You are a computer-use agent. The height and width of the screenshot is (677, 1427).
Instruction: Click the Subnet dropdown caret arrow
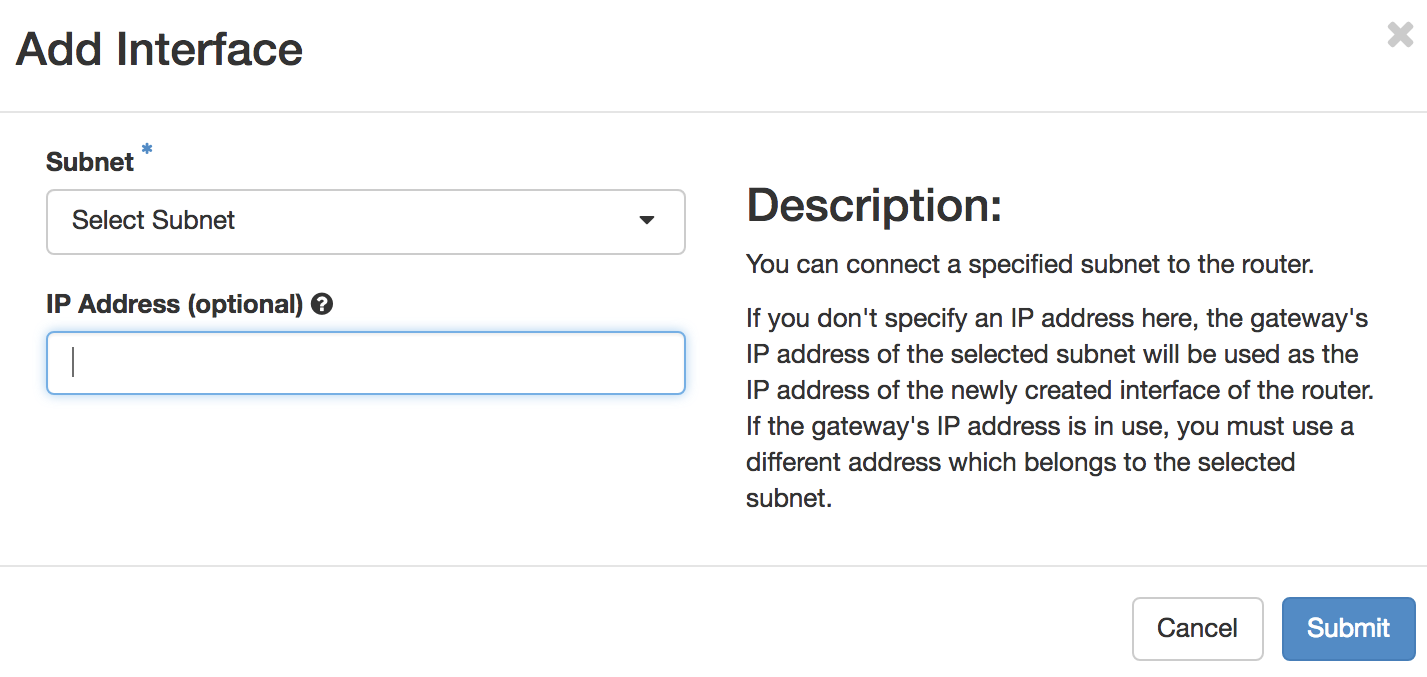point(647,221)
